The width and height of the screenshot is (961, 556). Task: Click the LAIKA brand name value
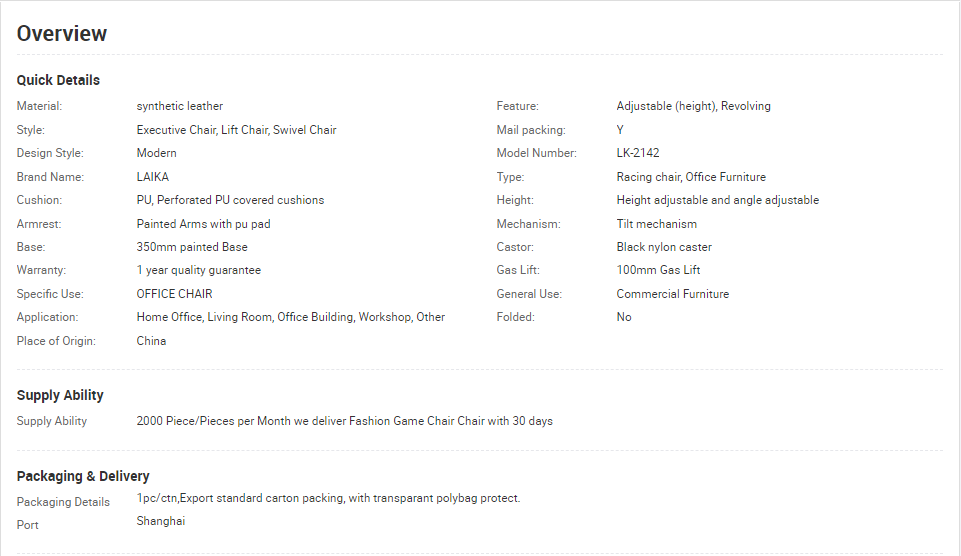pyautogui.click(x=153, y=177)
